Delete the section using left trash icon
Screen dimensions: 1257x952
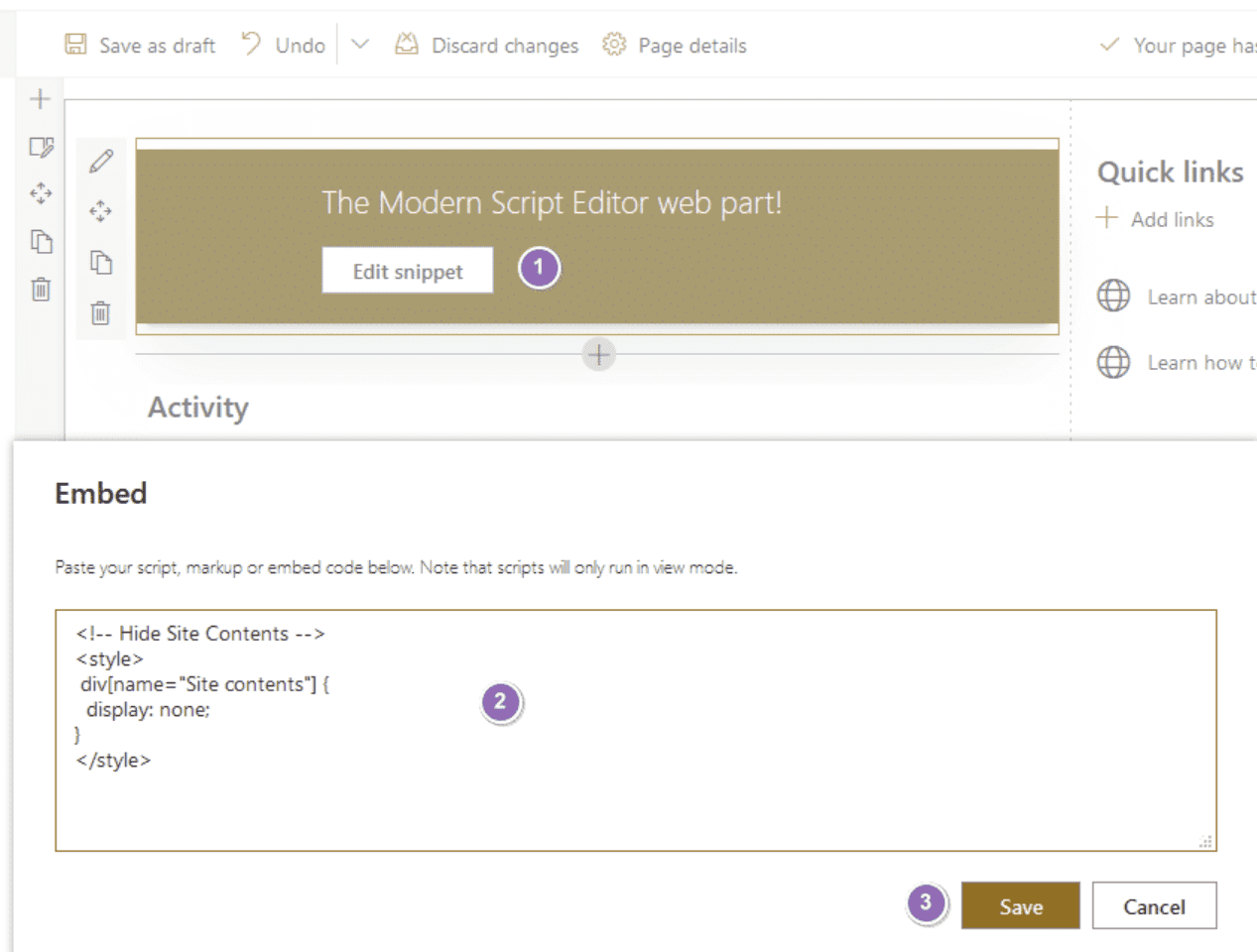pos(41,290)
